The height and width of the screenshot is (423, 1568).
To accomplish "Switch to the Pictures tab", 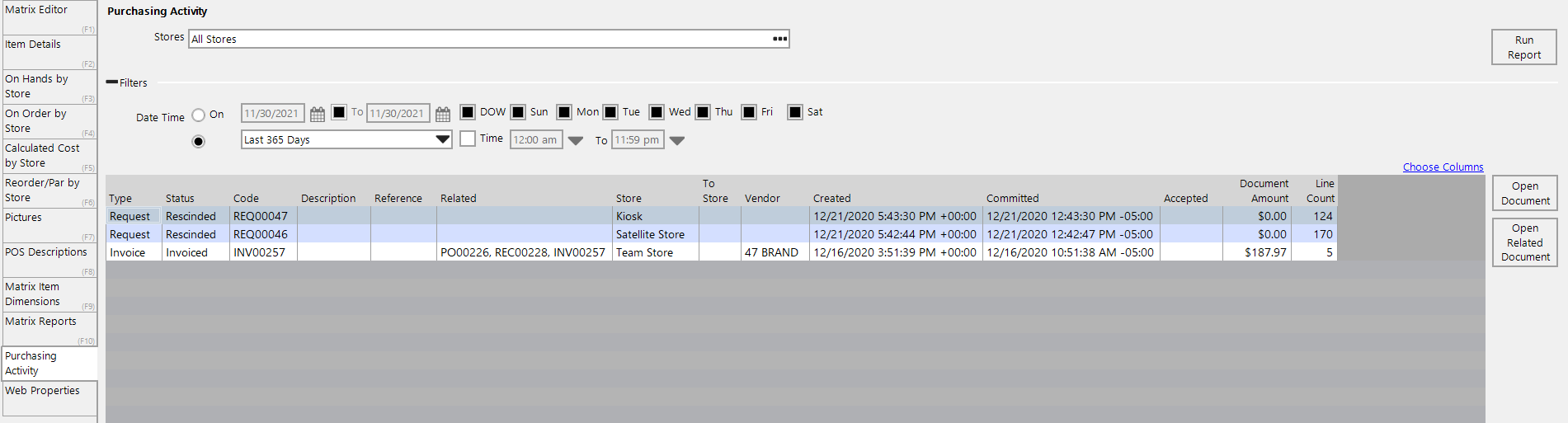I will [49, 225].
